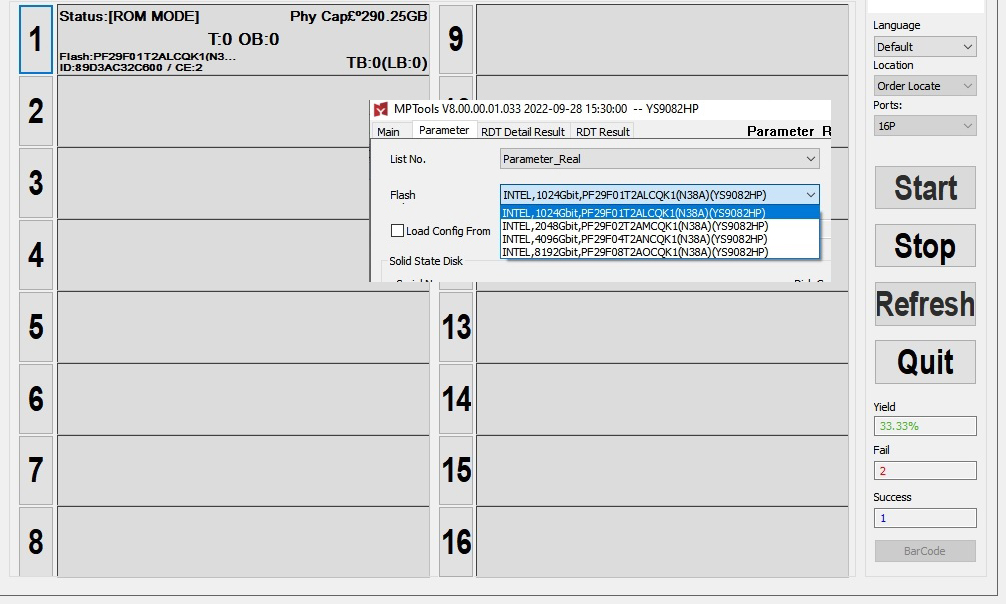The width and height of the screenshot is (1006, 604).
Task: Select INTEL 2048Gbit PF29F02T2AMCQK1 flash option
Action: (x=660, y=226)
